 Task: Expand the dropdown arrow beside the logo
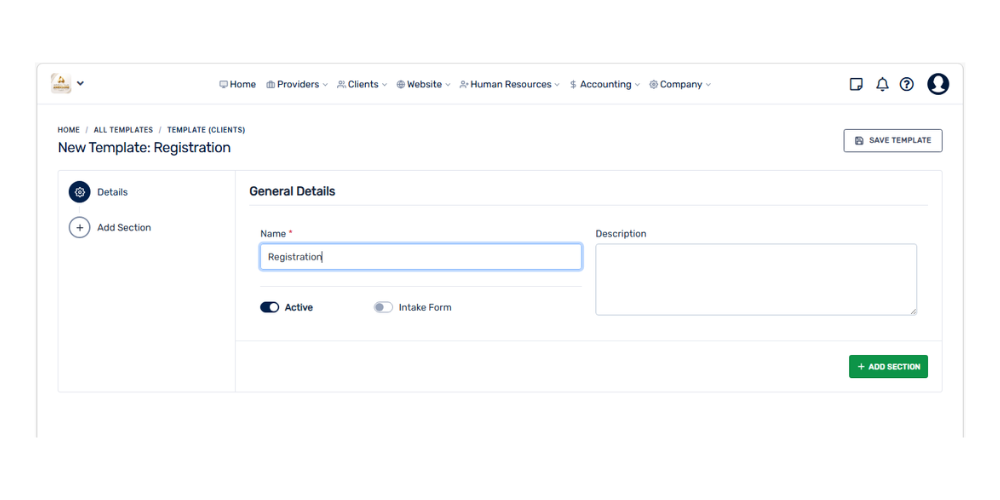pyautogui.click(x=80, y=84)
